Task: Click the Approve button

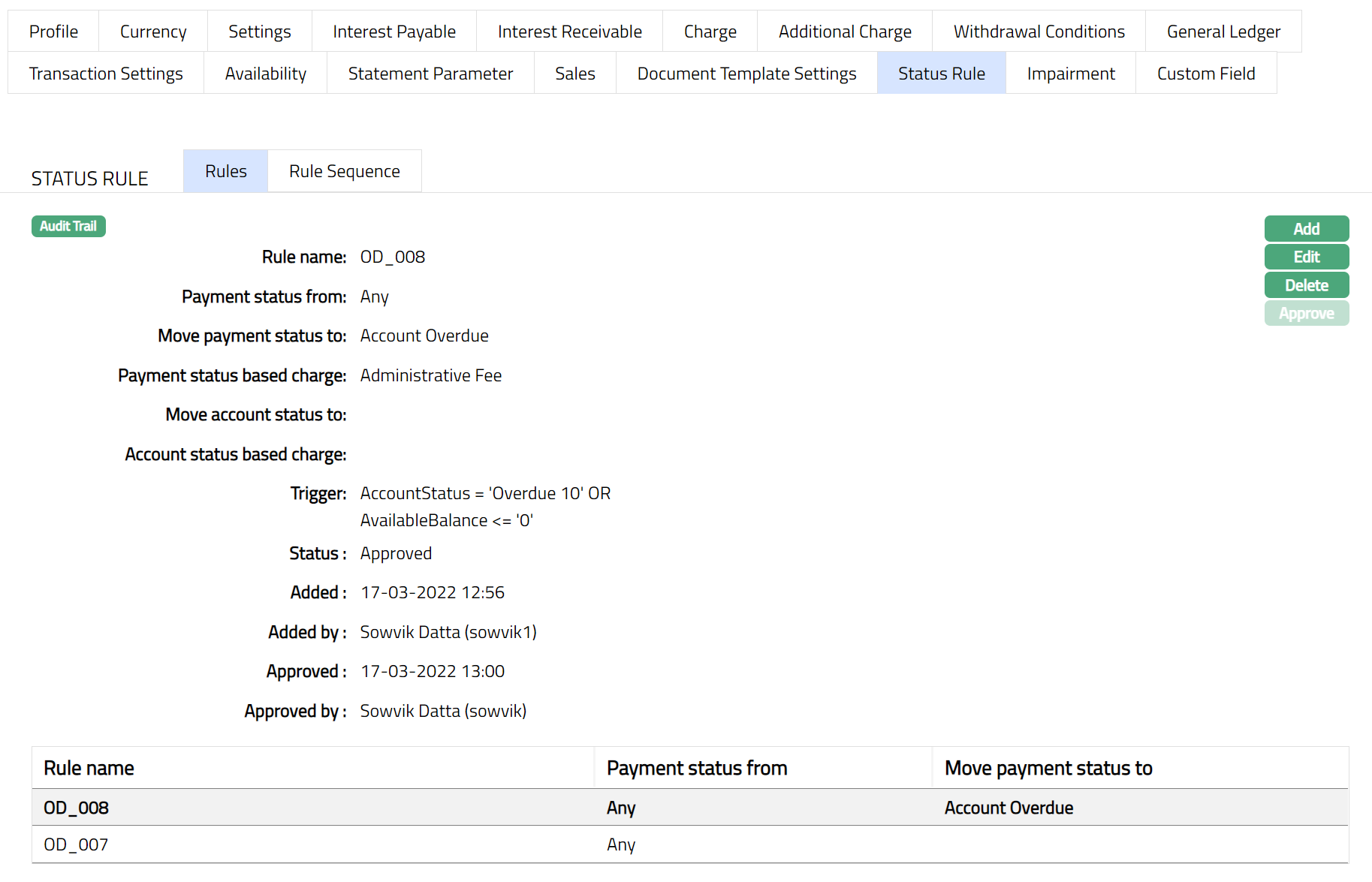Action: (1306, 314)
